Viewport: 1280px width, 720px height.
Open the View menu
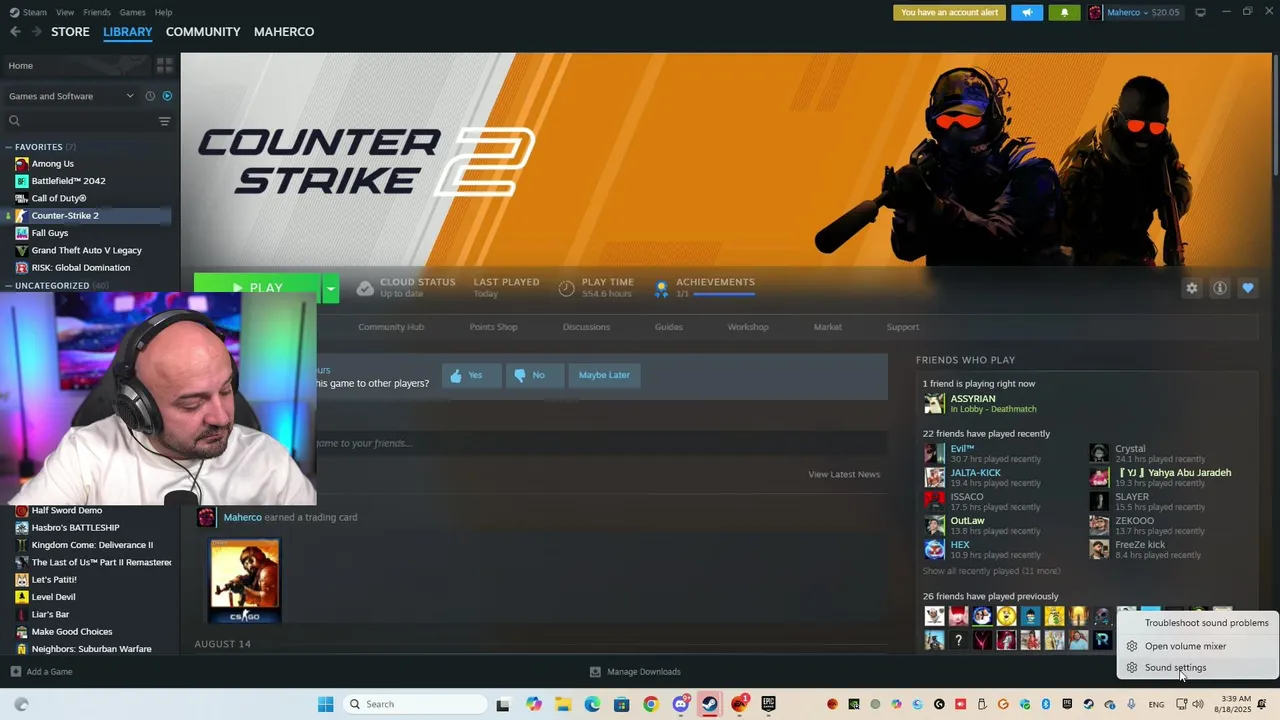pos(65,12)
